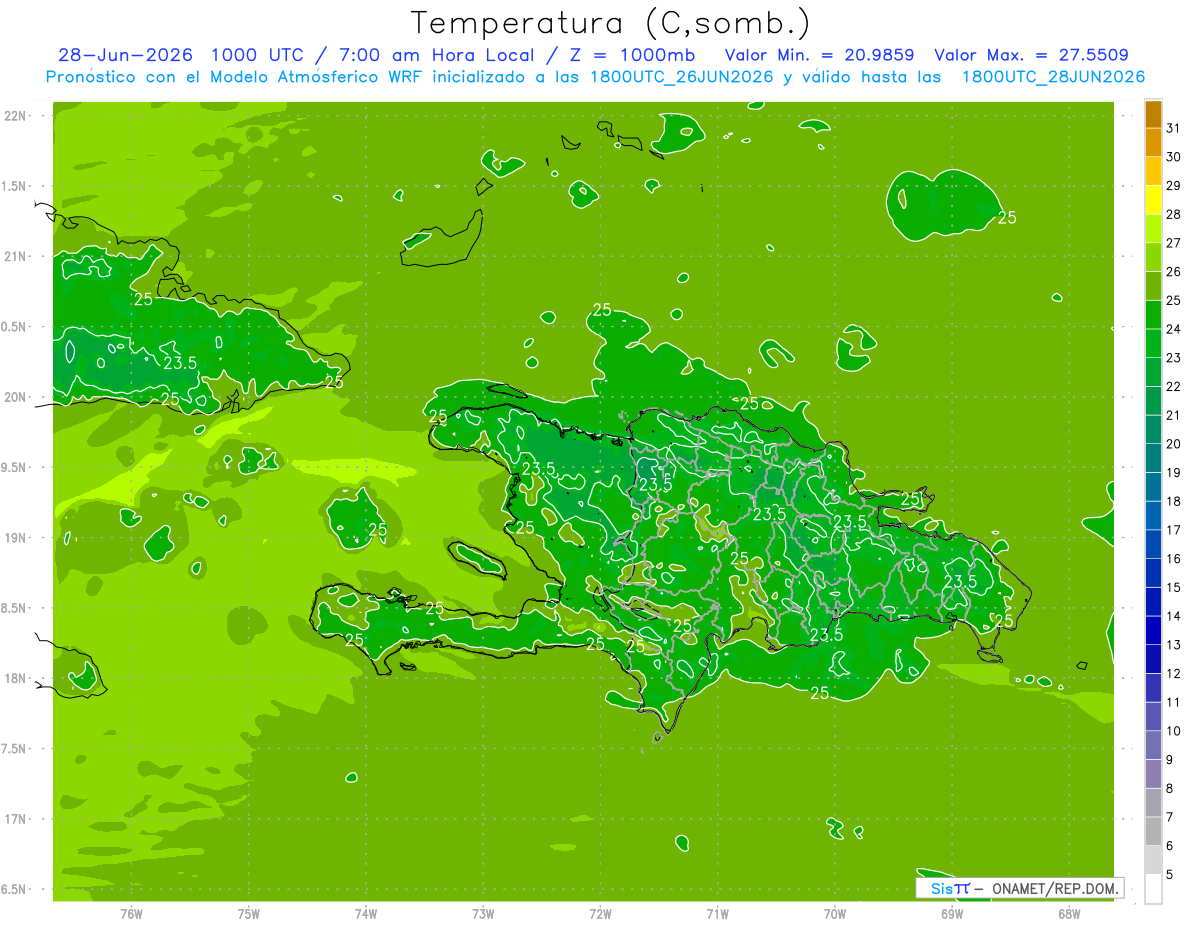Click the blue swatch between 17 and 18

pyautogui.click(x=1153, y=516)
